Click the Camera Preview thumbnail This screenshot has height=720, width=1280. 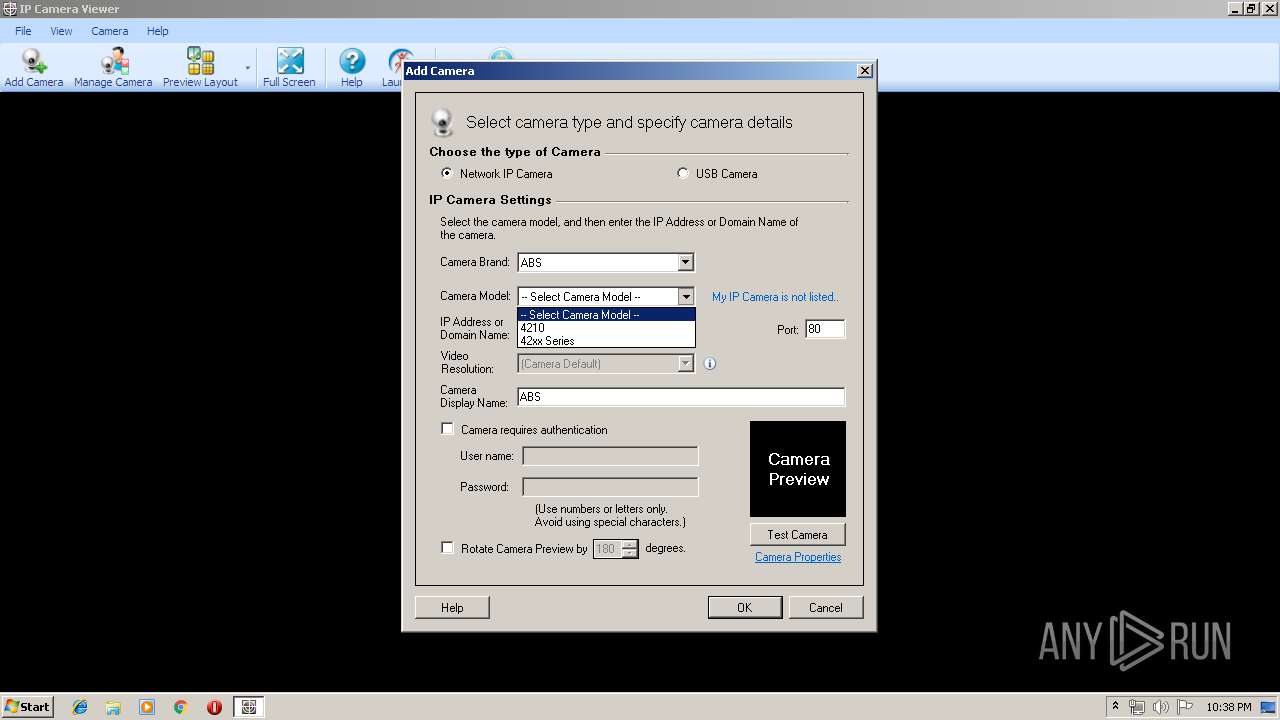click(798, 469)
